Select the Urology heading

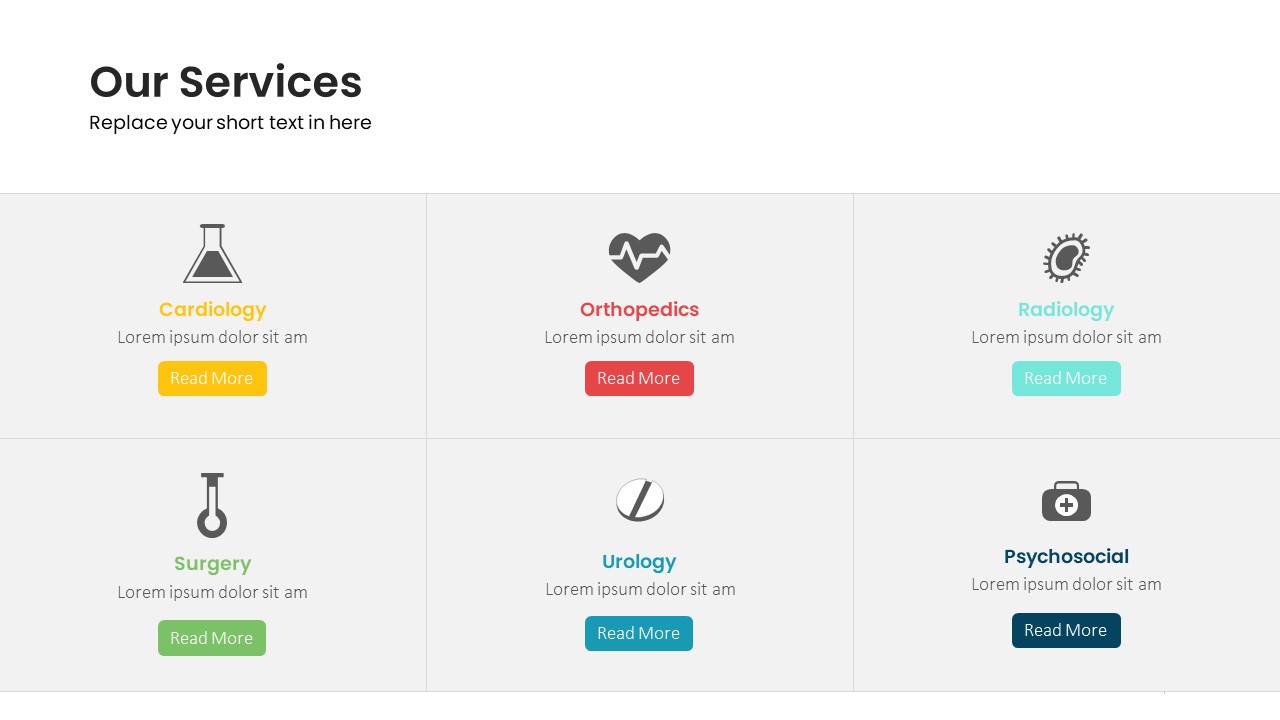coord(639,562)
